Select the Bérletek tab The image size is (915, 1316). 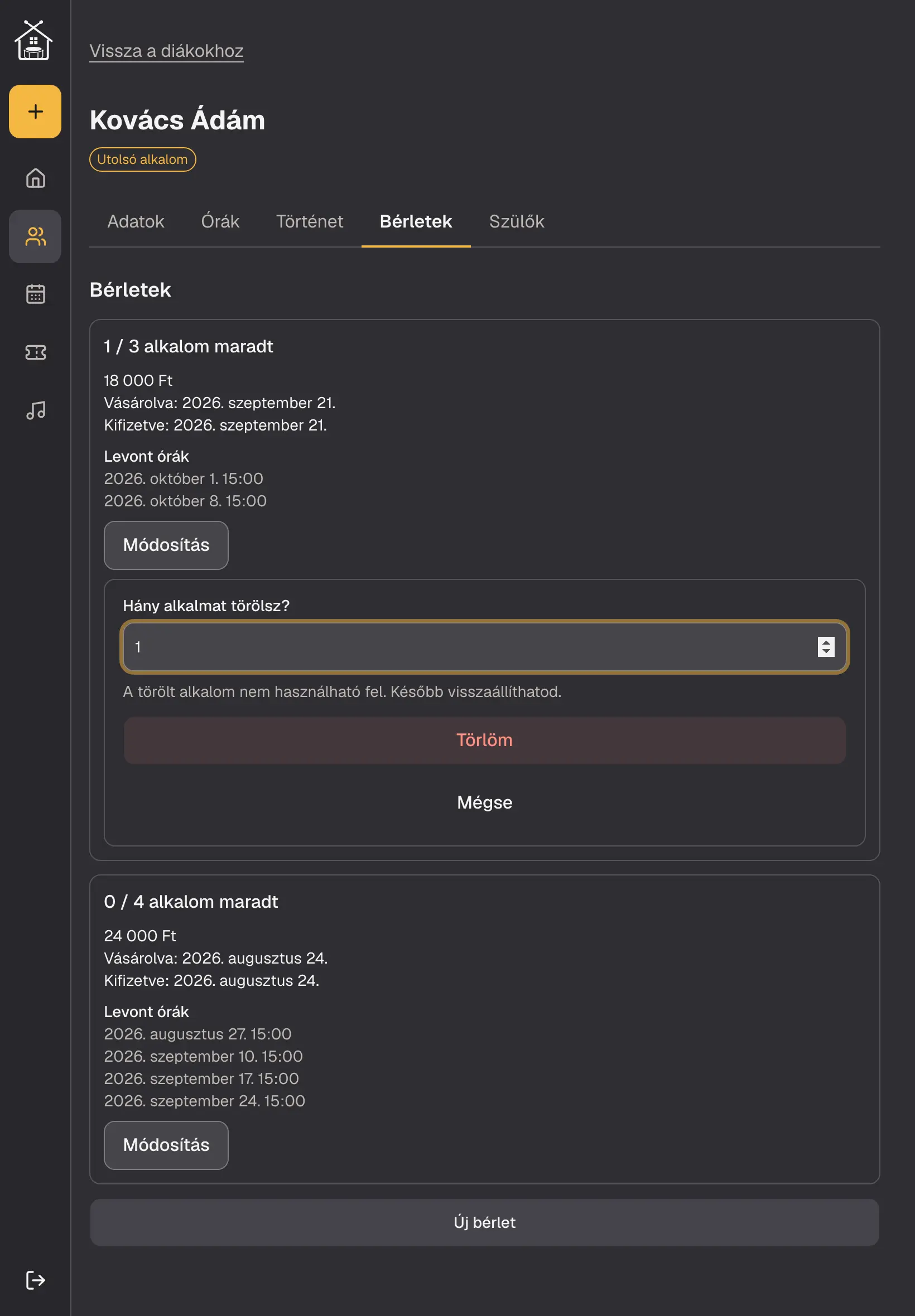coord(416,221)
